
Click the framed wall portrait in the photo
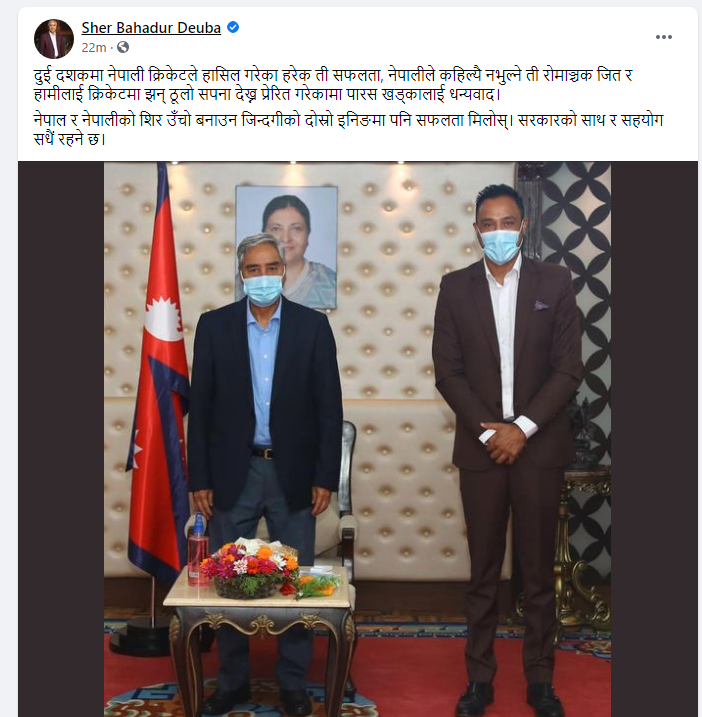click(287, 247)
